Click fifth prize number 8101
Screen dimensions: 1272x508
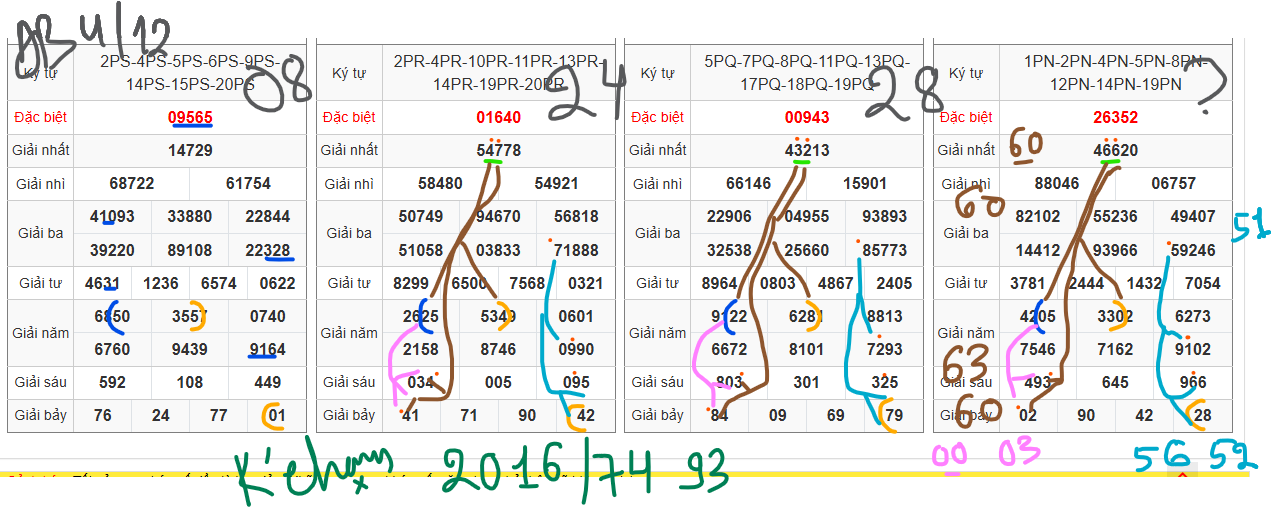point(806,349)
